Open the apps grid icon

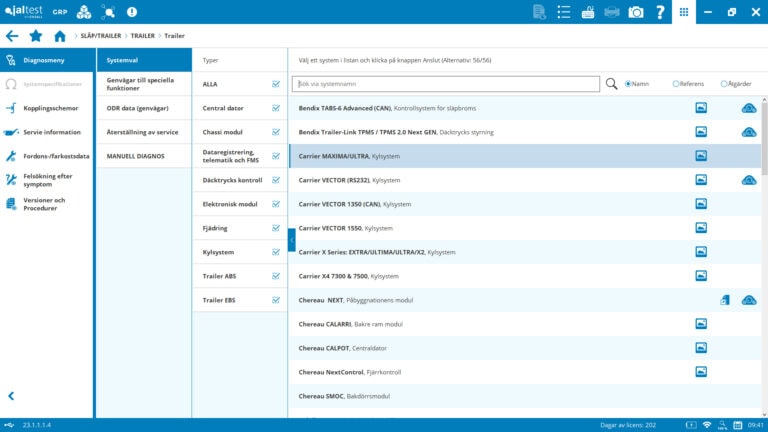coord(684,12)
